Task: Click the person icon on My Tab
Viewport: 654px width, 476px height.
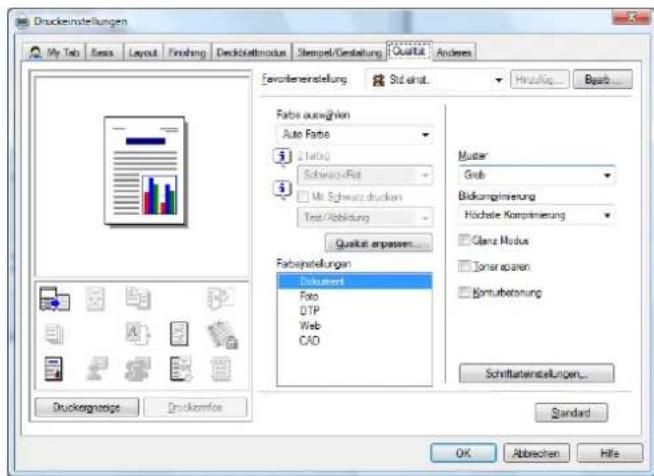Action: (x=36, y=53)
